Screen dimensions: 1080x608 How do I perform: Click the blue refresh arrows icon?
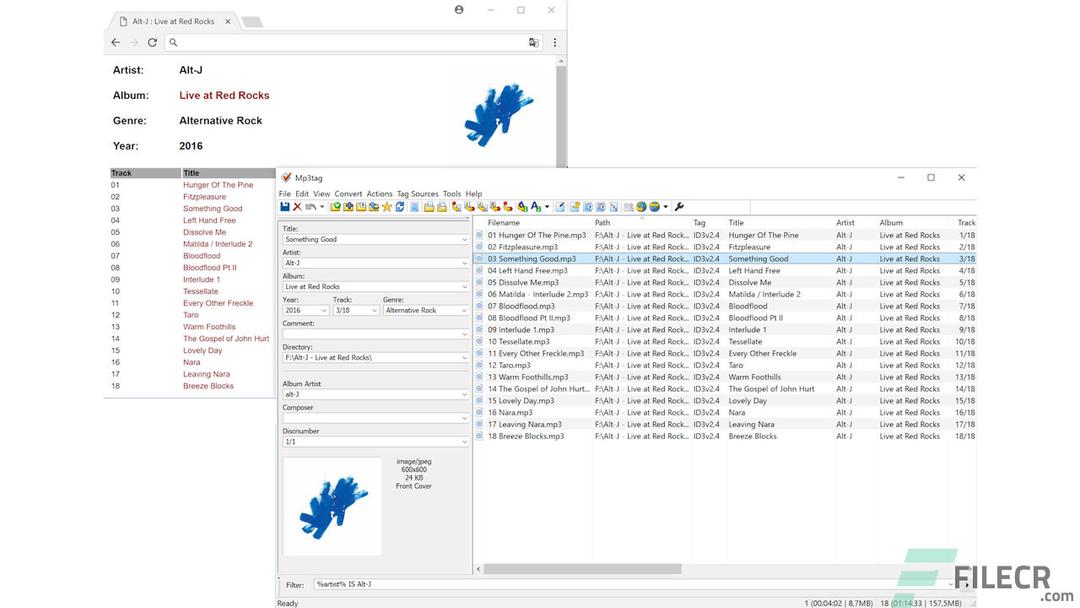pos(400,206)
